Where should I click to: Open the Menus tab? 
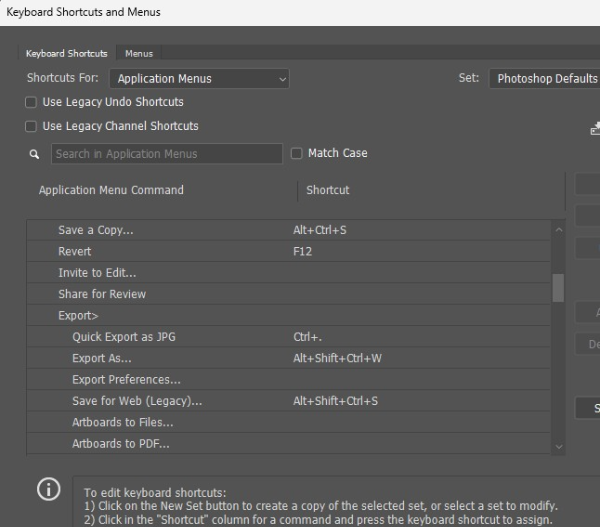[x=139, y=53]
